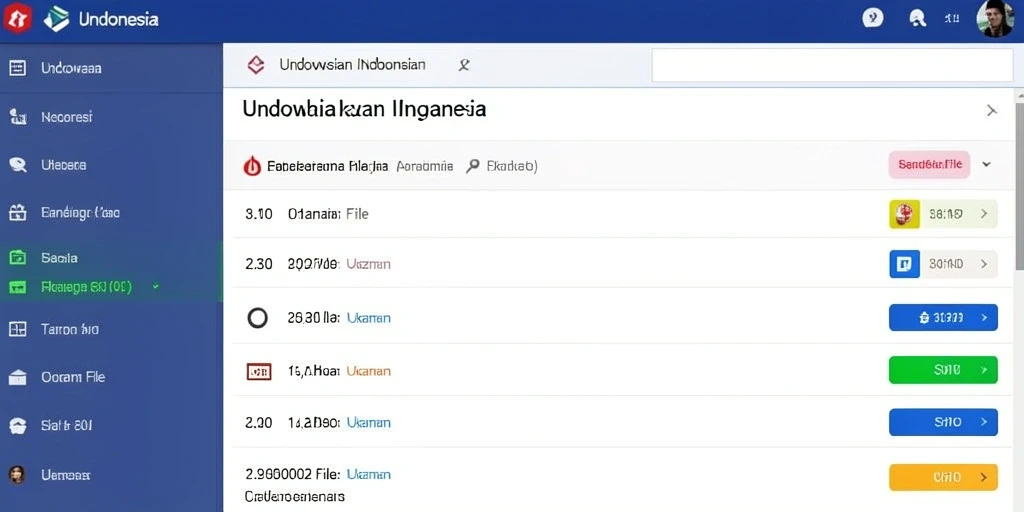Click the Undowaaa sidebar icon
The image size is (1024, 512).
pos(18,68)
